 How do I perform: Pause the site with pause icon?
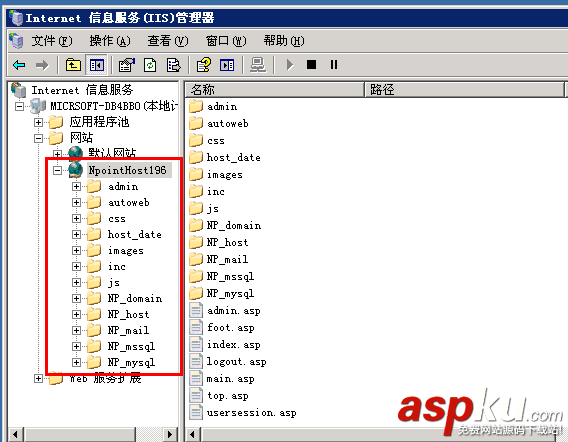click(x=334, y=65)
